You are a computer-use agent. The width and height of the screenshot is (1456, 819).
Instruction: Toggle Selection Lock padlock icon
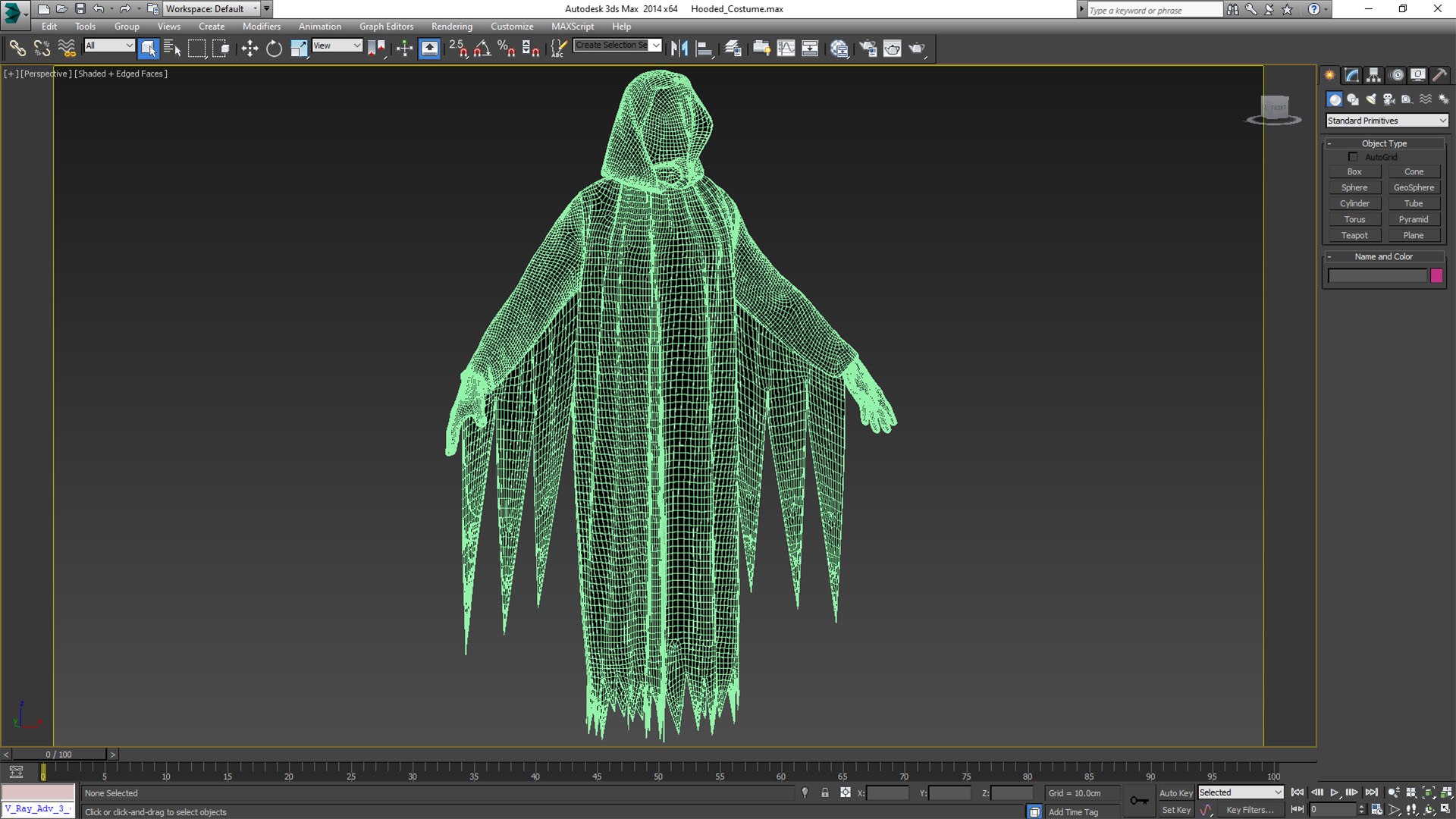click(x=825, y=792)
